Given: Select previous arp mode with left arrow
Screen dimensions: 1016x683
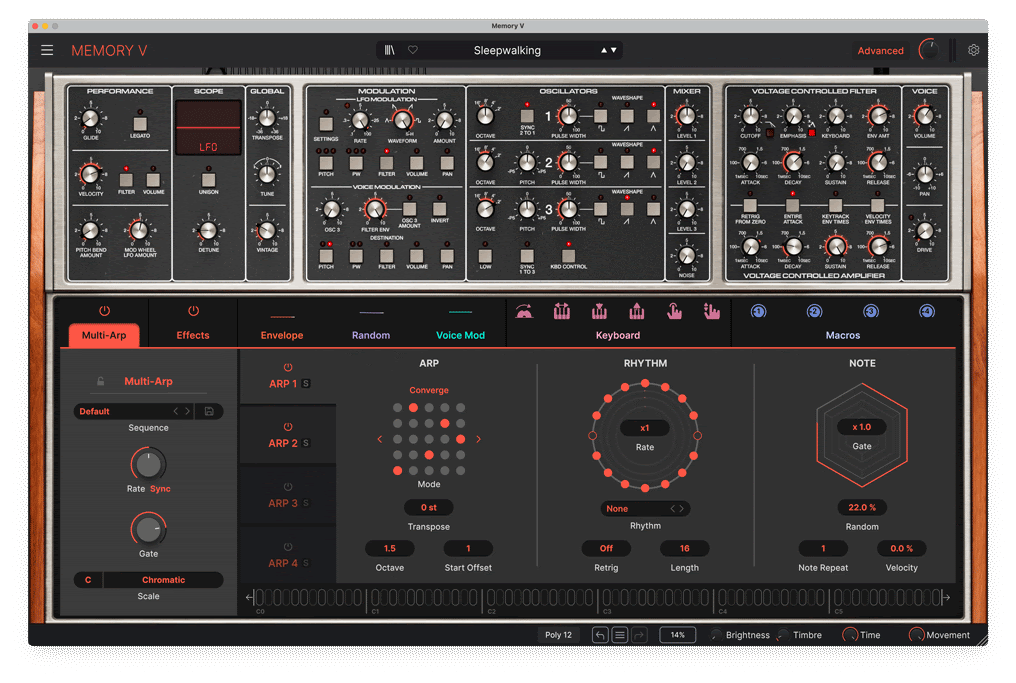Looking at the screenshot, I should [x=380, y=439].
